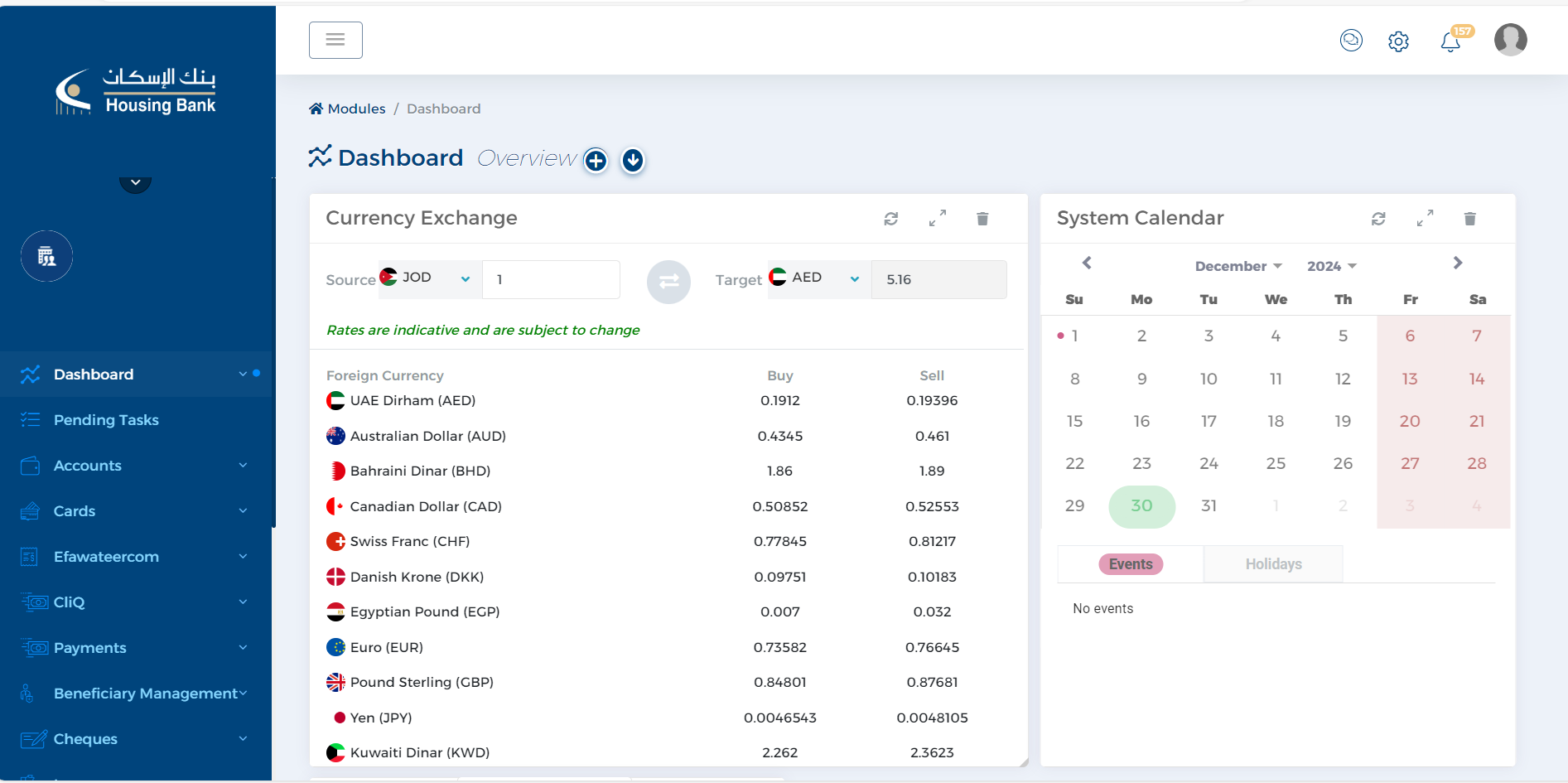
Task: Expand the Currency Exchange widget fullscreen
Action: [x=937, y=218]
